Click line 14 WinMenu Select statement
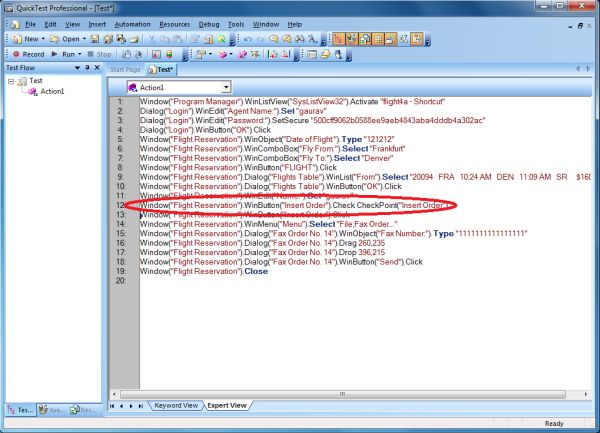This screenshot has height=433, width=600. pos(269,224)
